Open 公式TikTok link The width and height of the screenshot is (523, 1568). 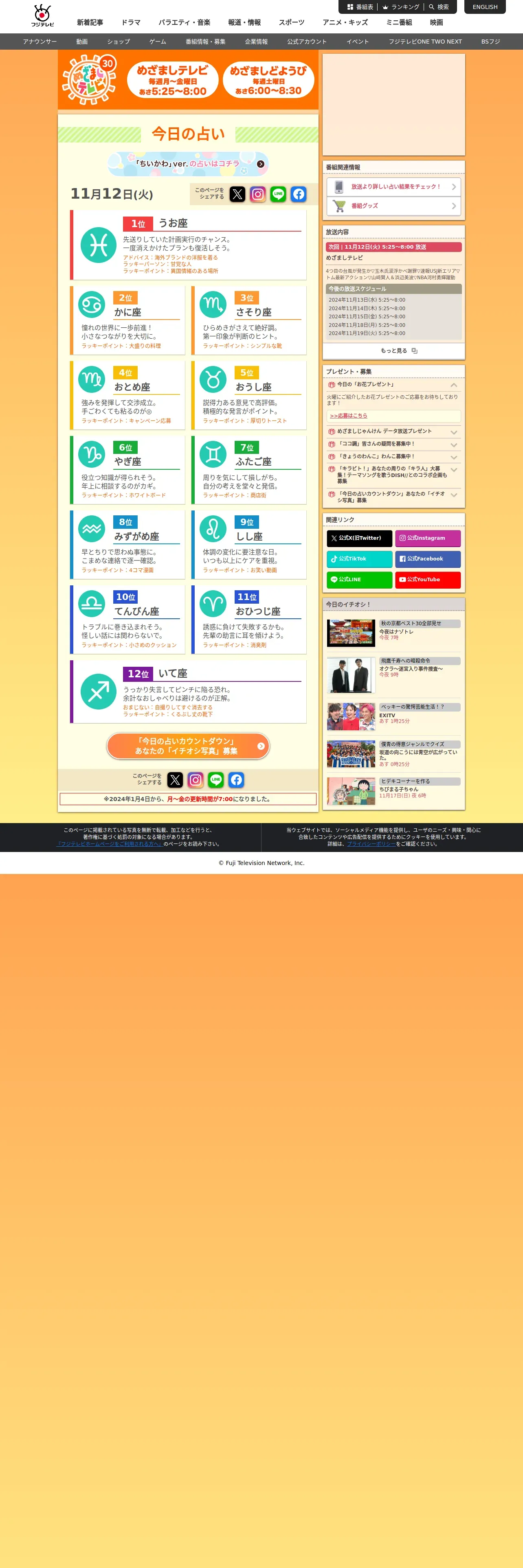tap(359, 559)
